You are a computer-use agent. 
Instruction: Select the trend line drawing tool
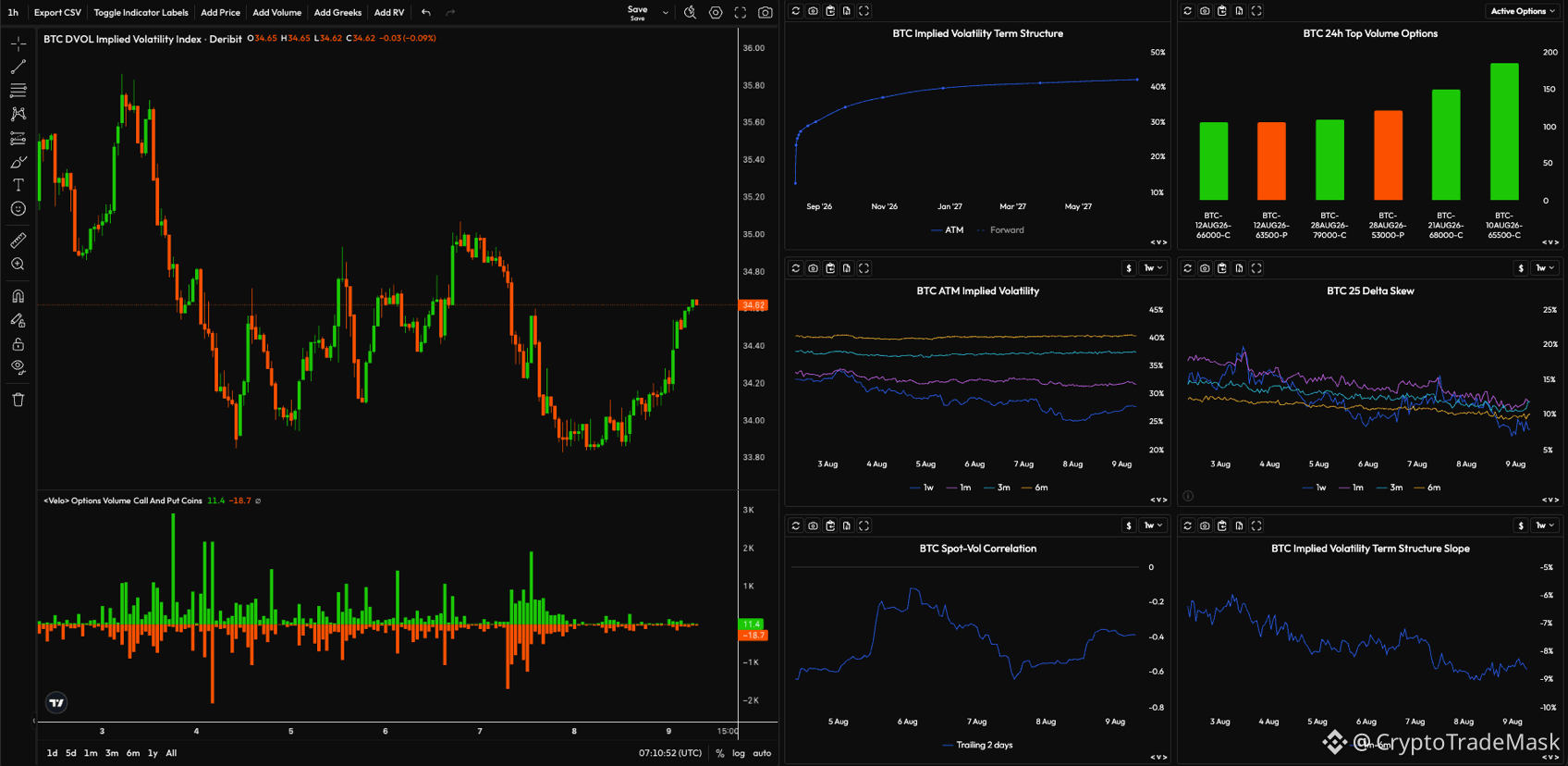pyautogui.click(x=18, y=68)
